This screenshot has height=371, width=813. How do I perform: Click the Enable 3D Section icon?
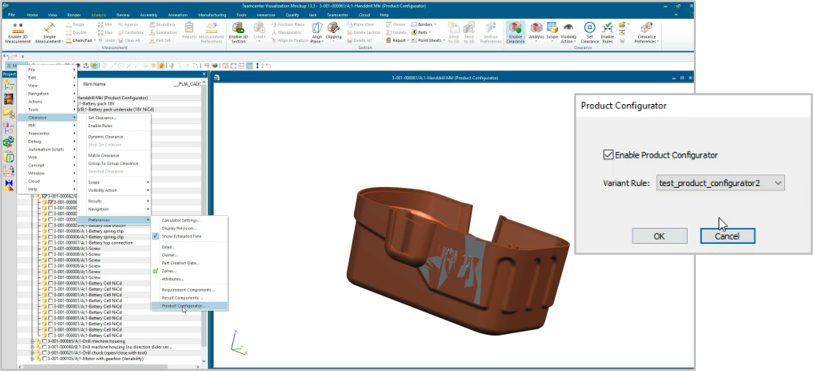[x=239, y=32]
